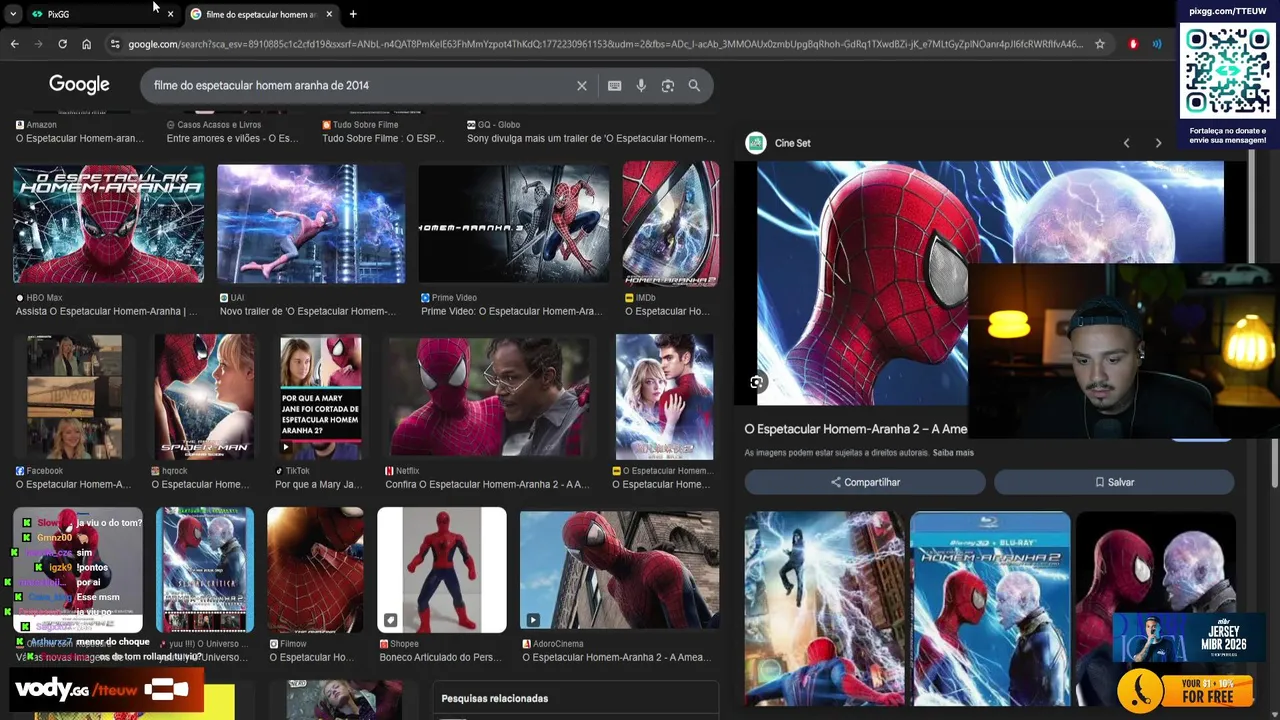This screenshot has width=1280, height=720.
Task: Close the 'filme do espetacular homem' tab
Action: click(329, 14)
